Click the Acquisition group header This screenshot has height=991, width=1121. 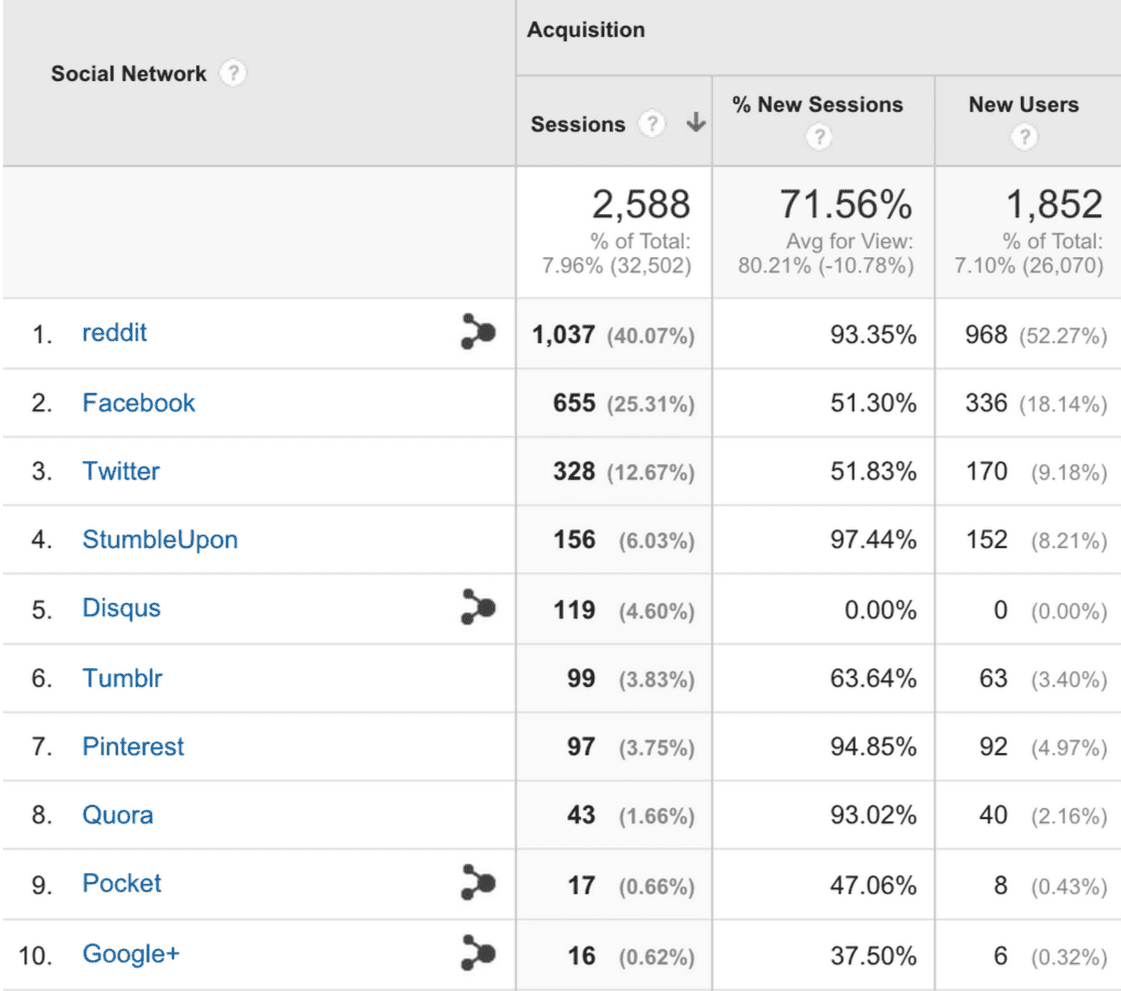point(586,30)
